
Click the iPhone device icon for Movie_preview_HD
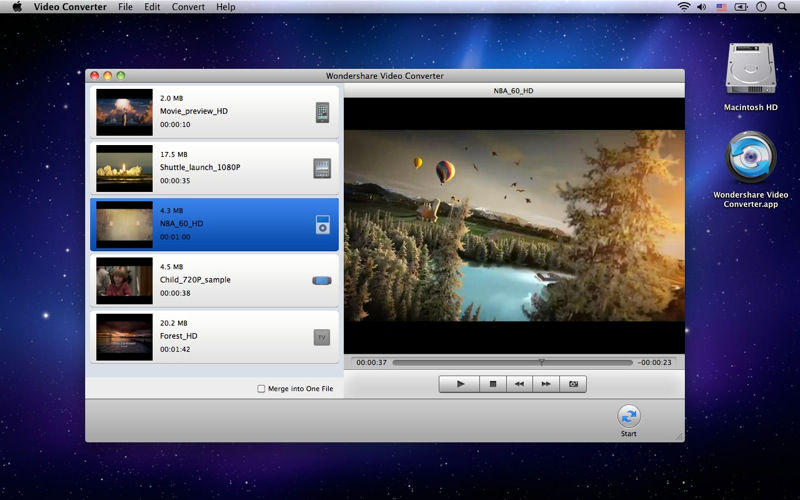tap(322, 113)
